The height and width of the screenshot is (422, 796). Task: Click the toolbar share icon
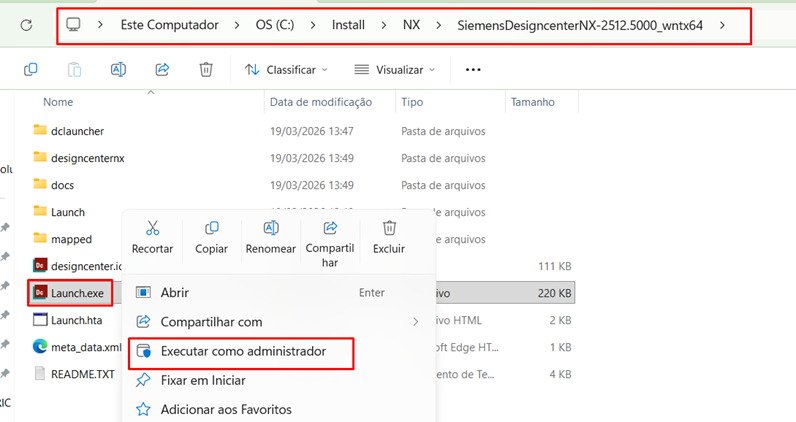pyautogui.click(x=162, y=70)
